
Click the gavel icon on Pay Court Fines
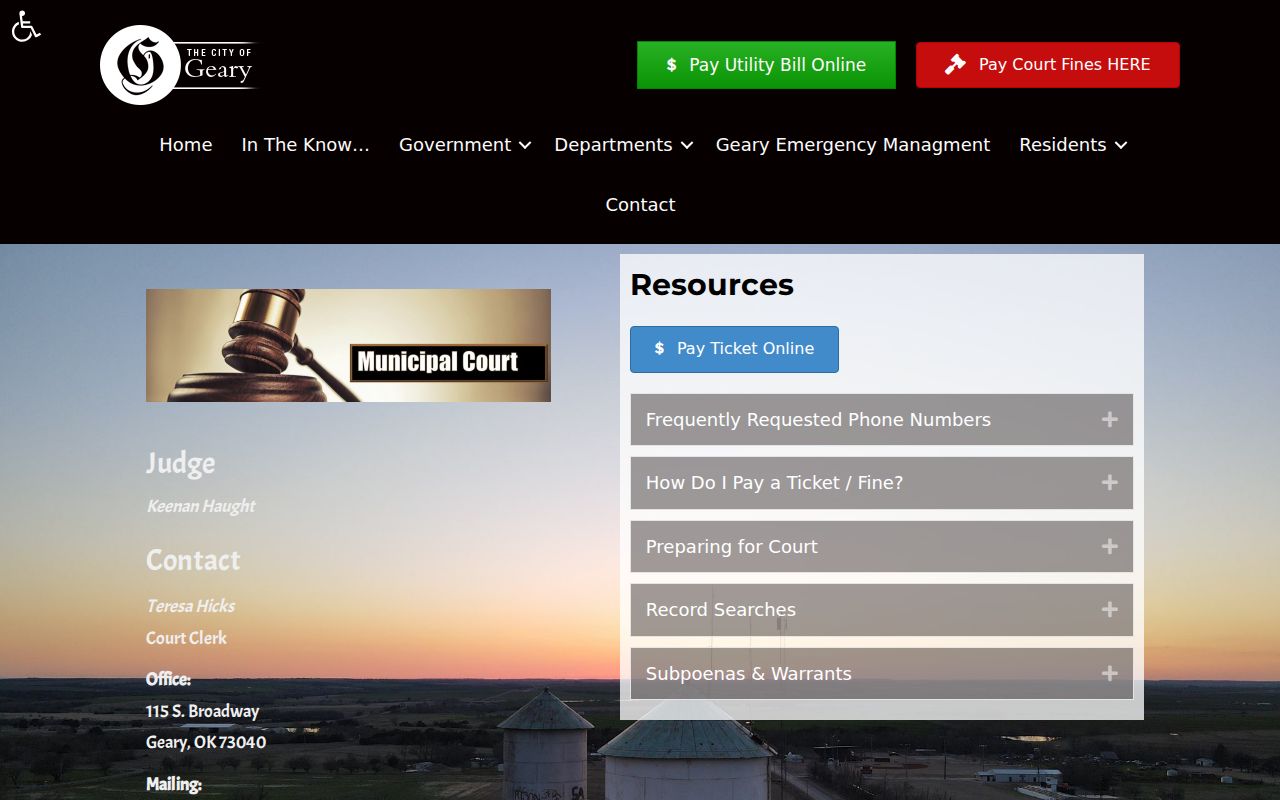tap(956, 64)
